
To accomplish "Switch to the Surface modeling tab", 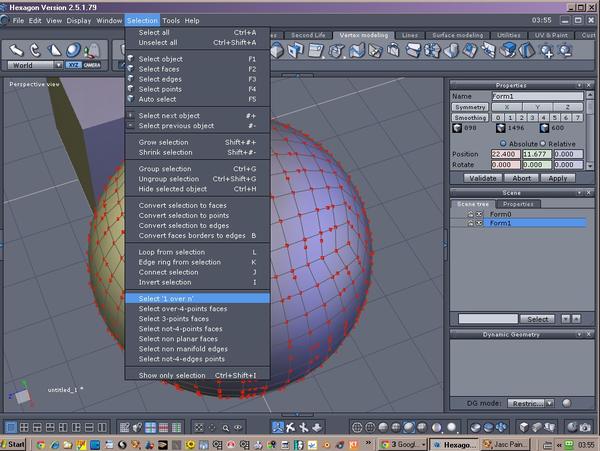I will 457,35.
